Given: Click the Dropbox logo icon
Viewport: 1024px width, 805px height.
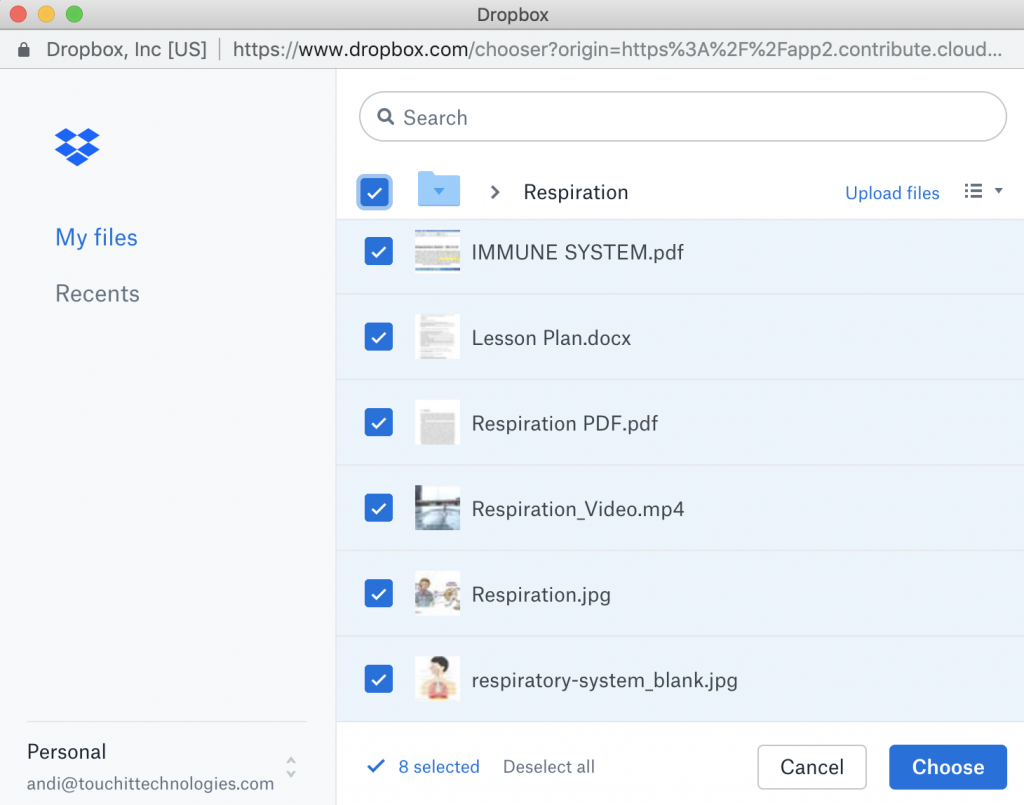Looking at the screenshot, I should 77,147.
